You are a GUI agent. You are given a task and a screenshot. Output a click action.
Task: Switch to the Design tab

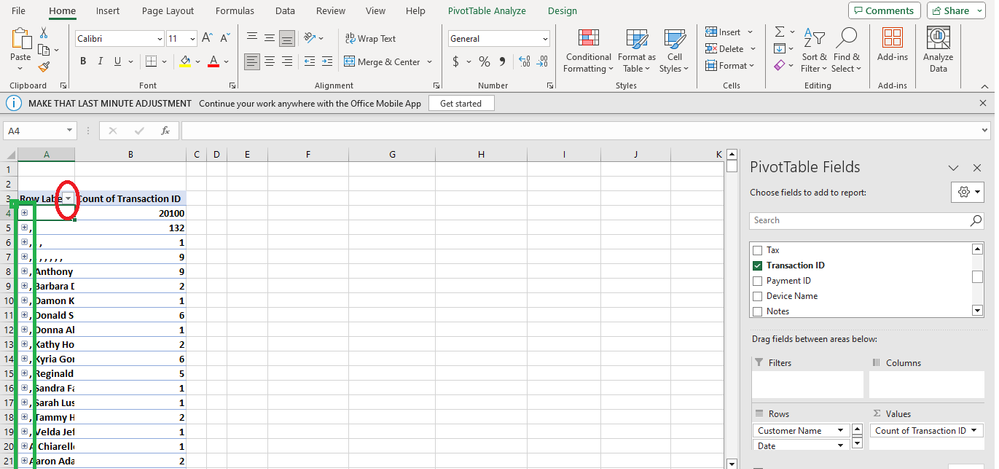point(563,11)
